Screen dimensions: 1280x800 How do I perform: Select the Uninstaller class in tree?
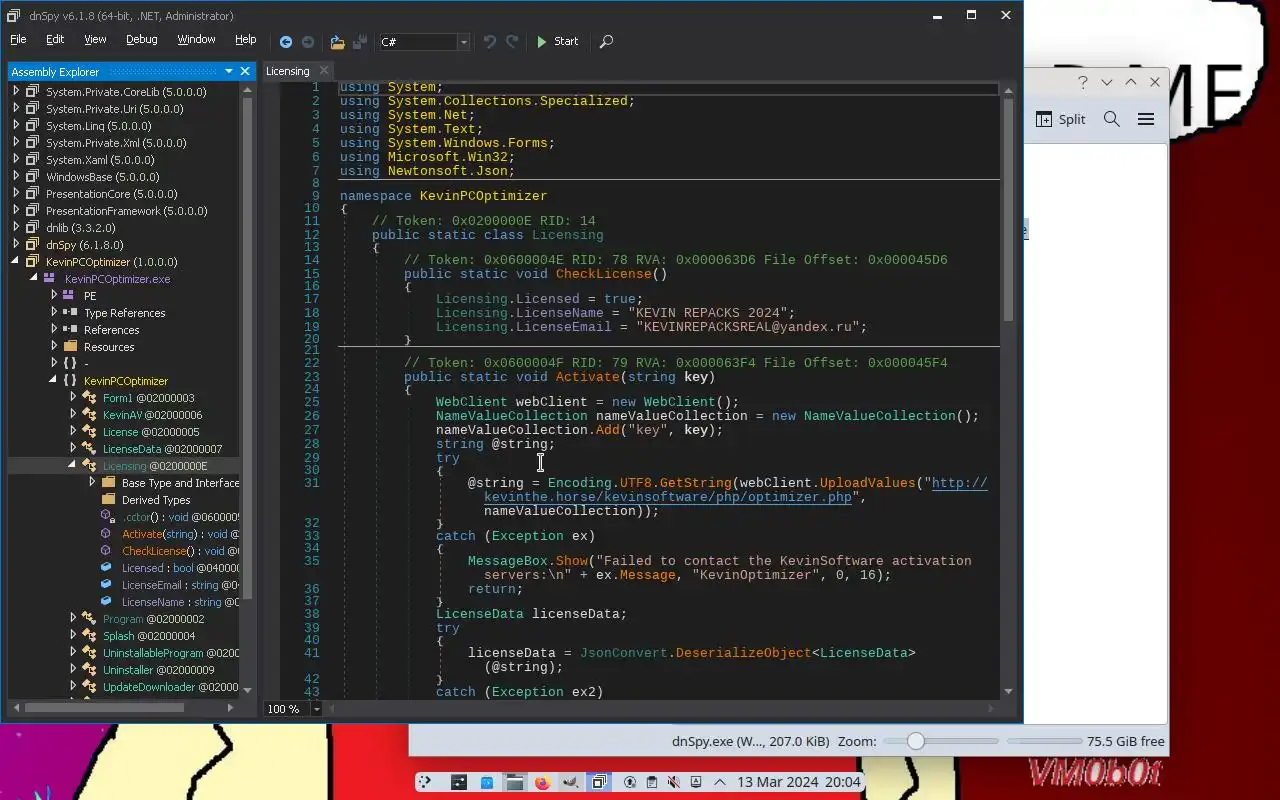click(158, 670)
